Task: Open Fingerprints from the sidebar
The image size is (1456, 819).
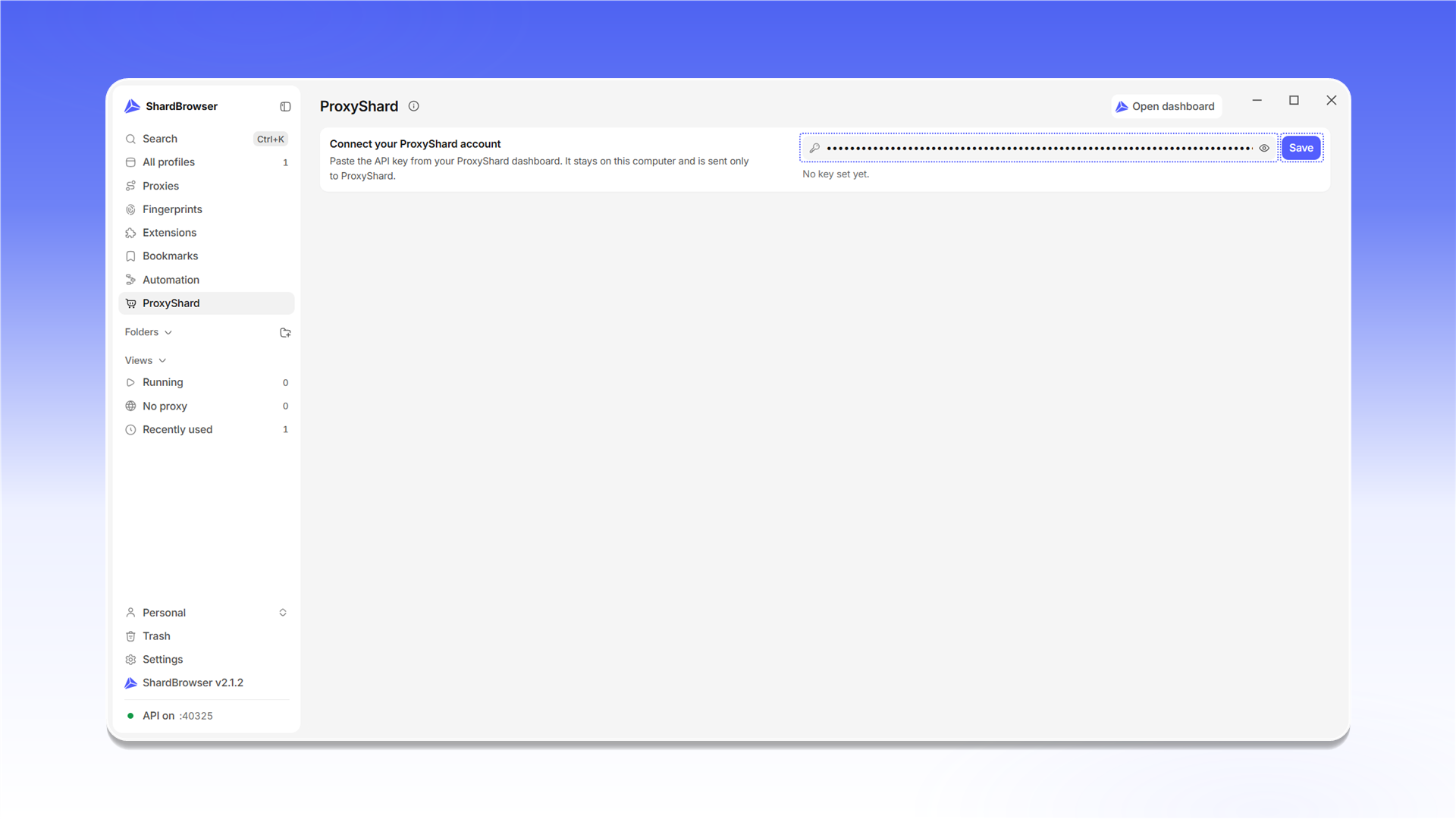Action: [x=206, y=209]
